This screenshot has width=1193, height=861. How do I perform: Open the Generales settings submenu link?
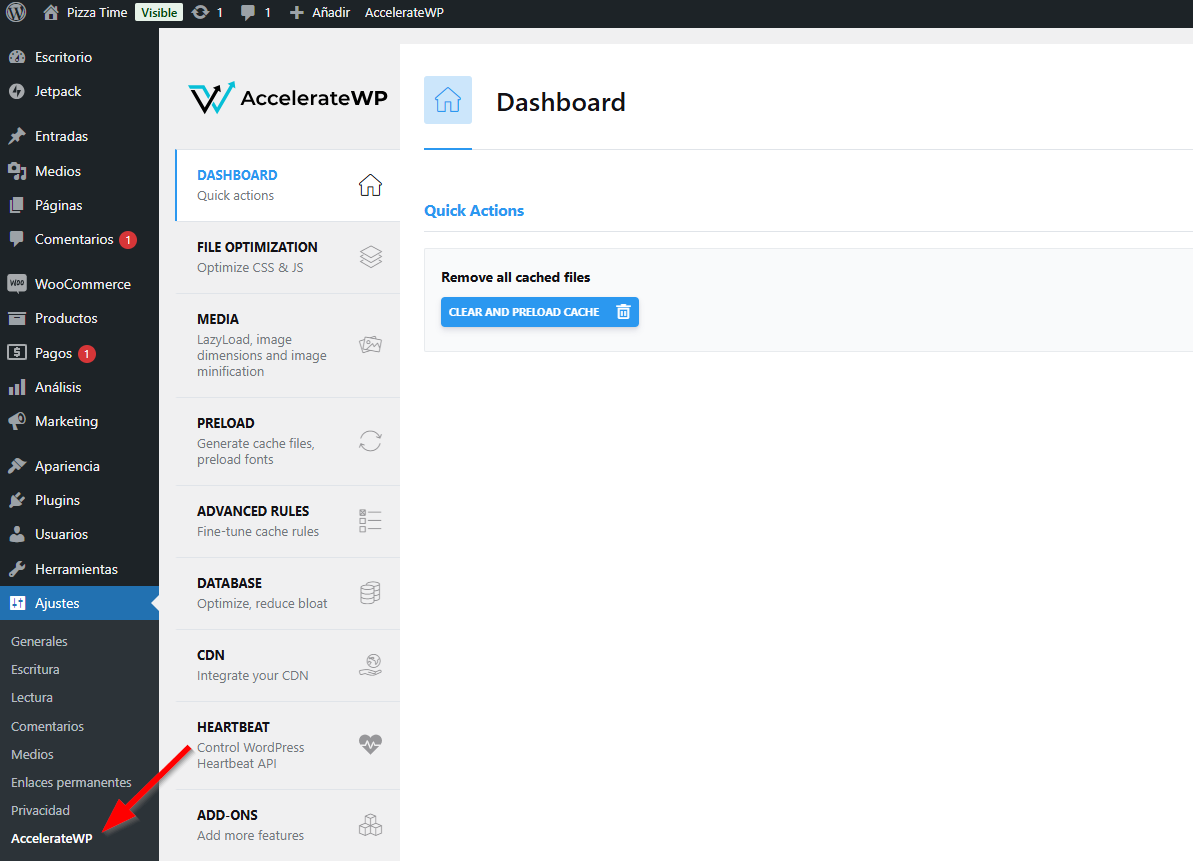[x=40, y=641]
